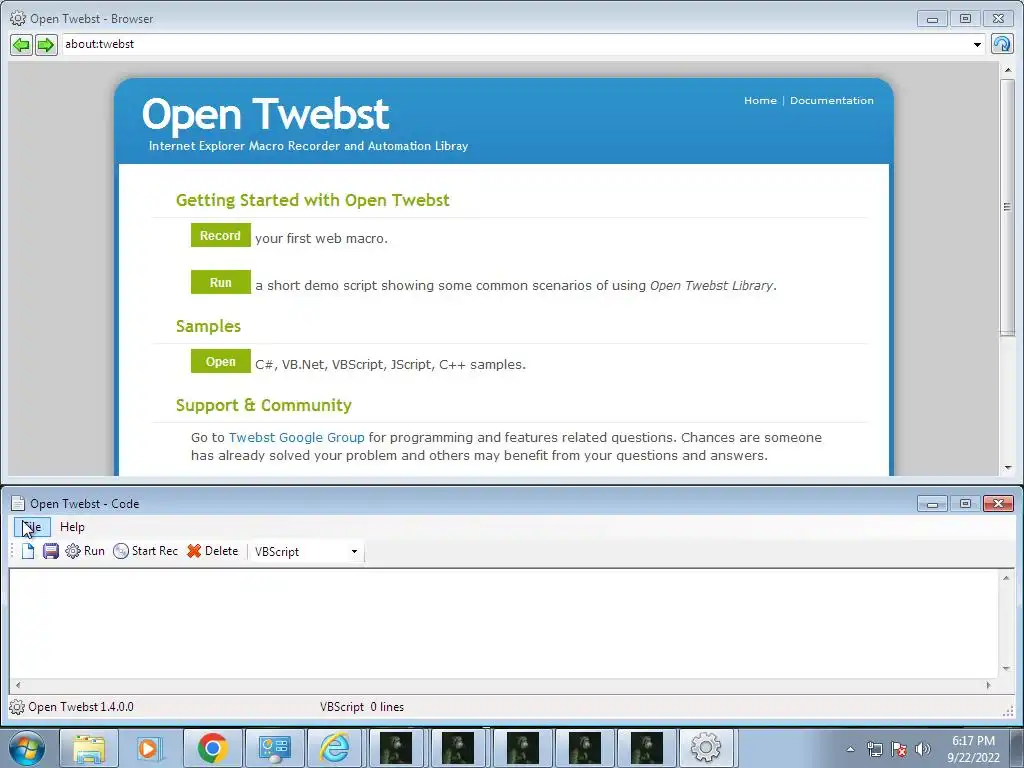The image size is (1024, 768).
Task: Minimize the Open Twebst Browser window
Action: [x=932, y=19]
